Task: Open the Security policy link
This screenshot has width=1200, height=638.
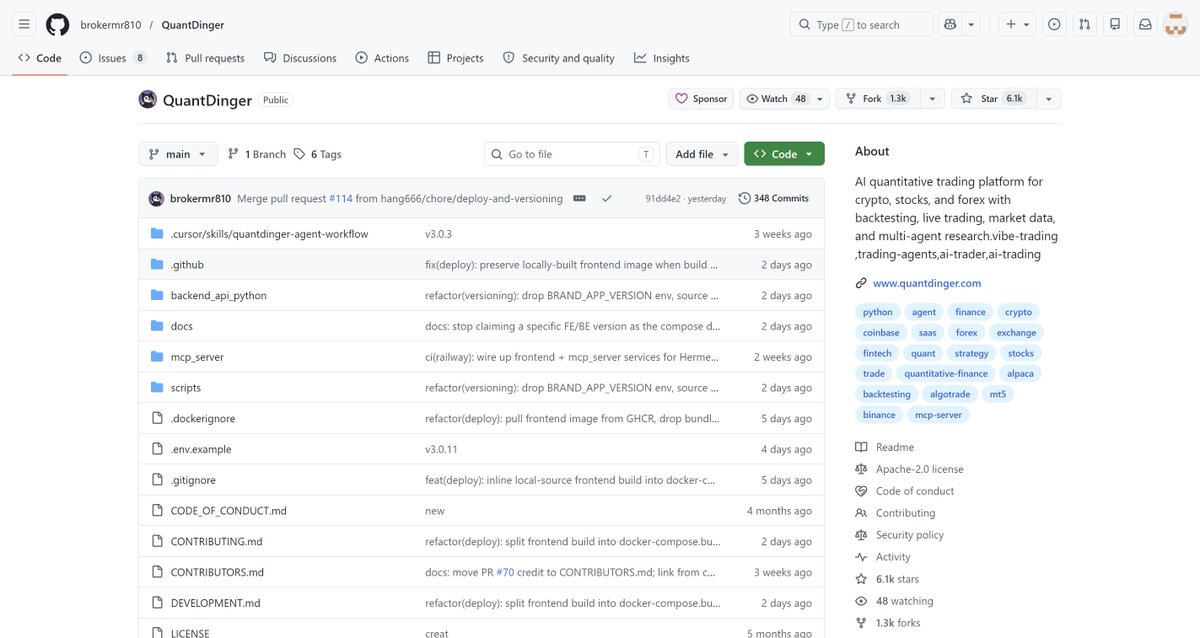Action: tap(899, 535)
